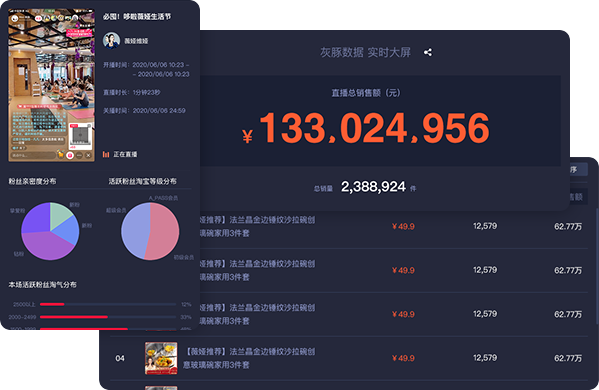Screen dimensions: 599x390
Task: Click the first product row's ¥49.9 price
Action: [x=403, y=227]
